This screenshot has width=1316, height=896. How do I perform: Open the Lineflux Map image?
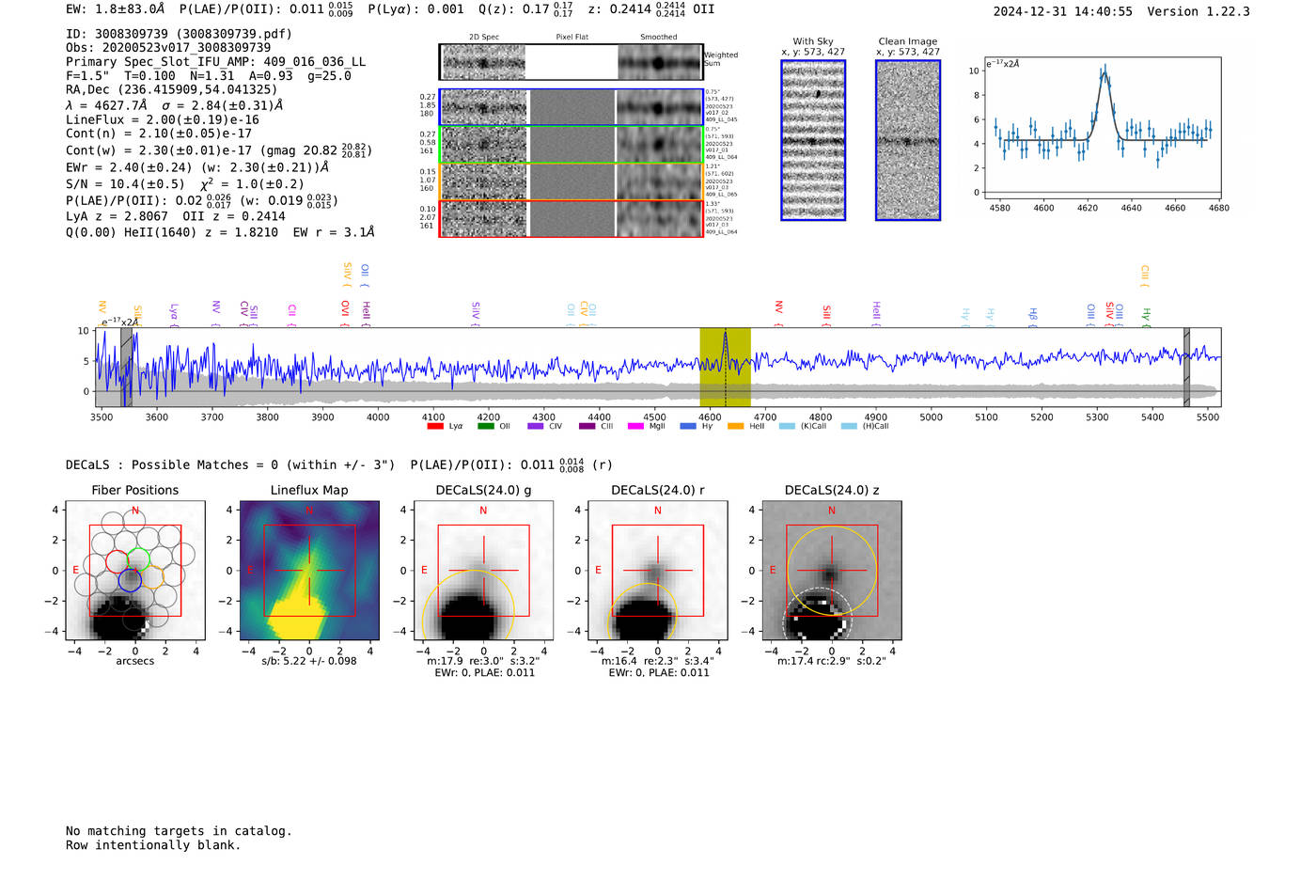pos(309,571)
